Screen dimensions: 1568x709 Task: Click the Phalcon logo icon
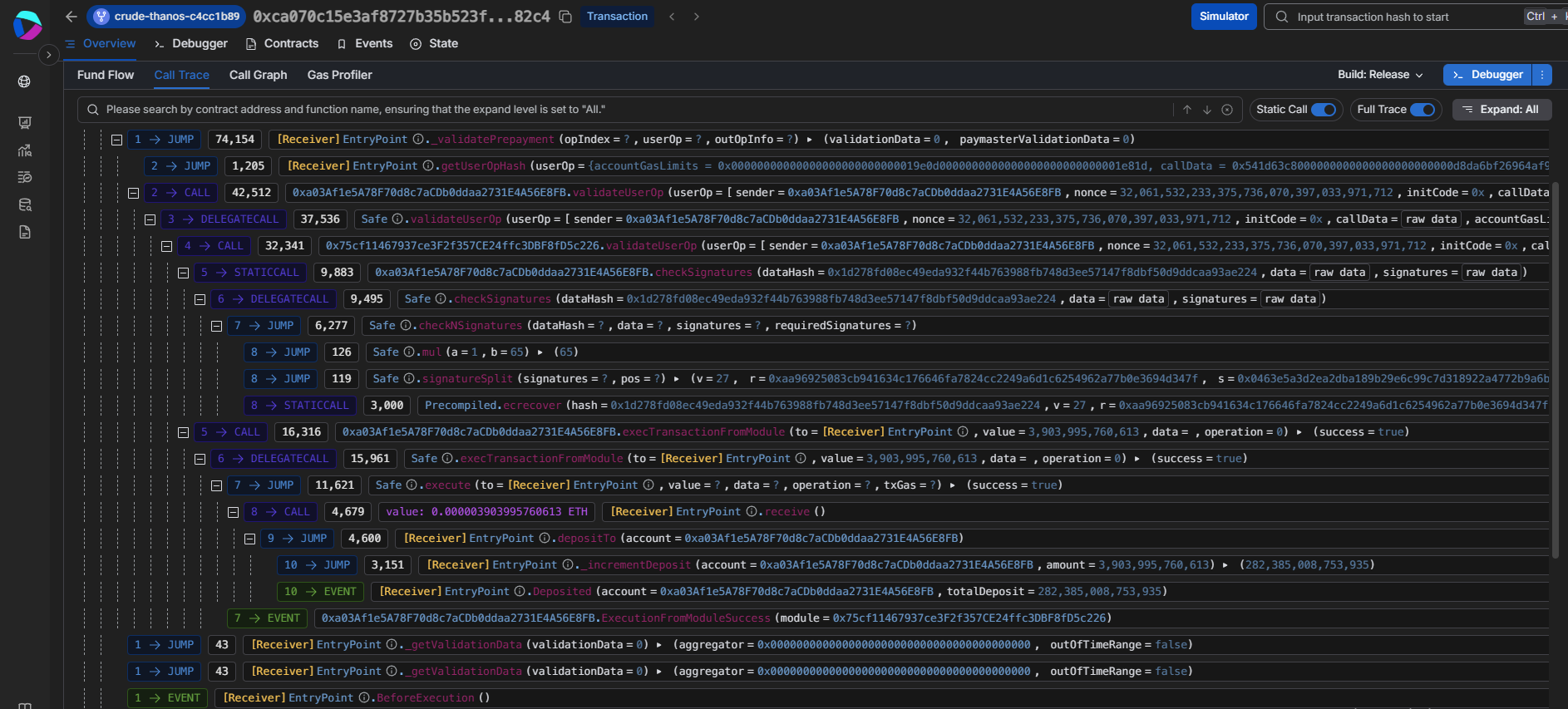[x=27, y=25]
